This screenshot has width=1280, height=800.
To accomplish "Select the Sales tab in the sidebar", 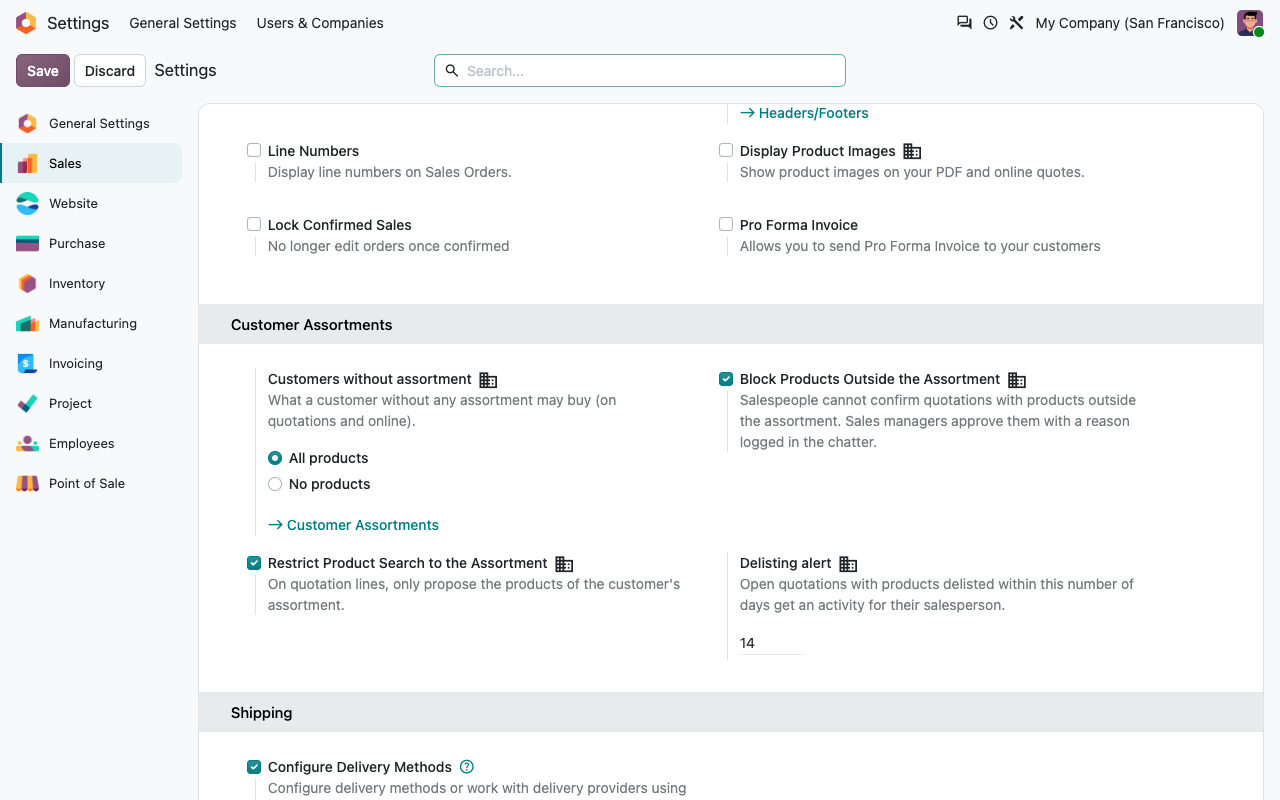I will click(x=91, y=163).
